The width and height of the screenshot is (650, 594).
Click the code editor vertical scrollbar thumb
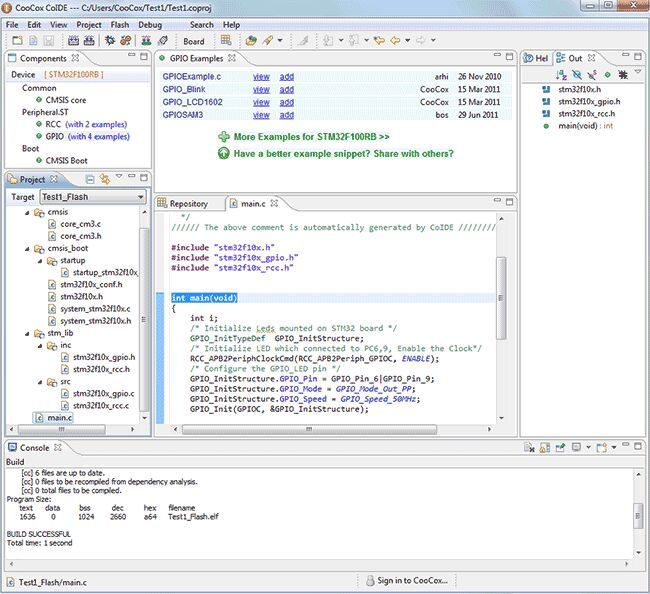point(501,298)
